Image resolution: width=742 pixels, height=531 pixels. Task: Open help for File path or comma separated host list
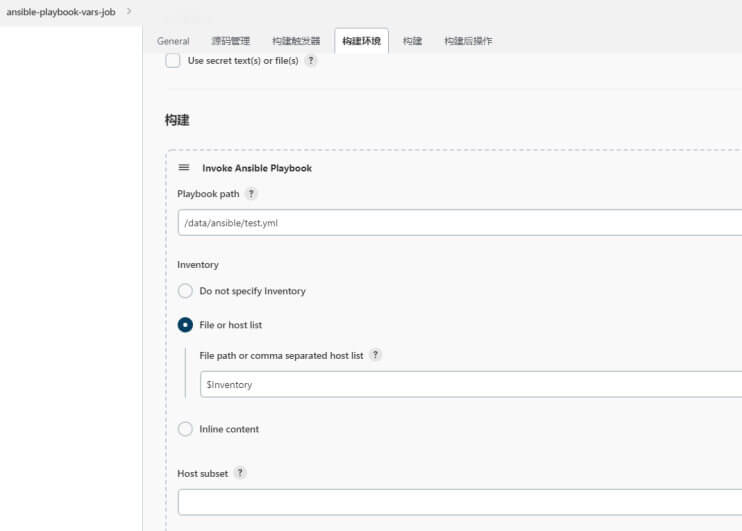[375, 354]
